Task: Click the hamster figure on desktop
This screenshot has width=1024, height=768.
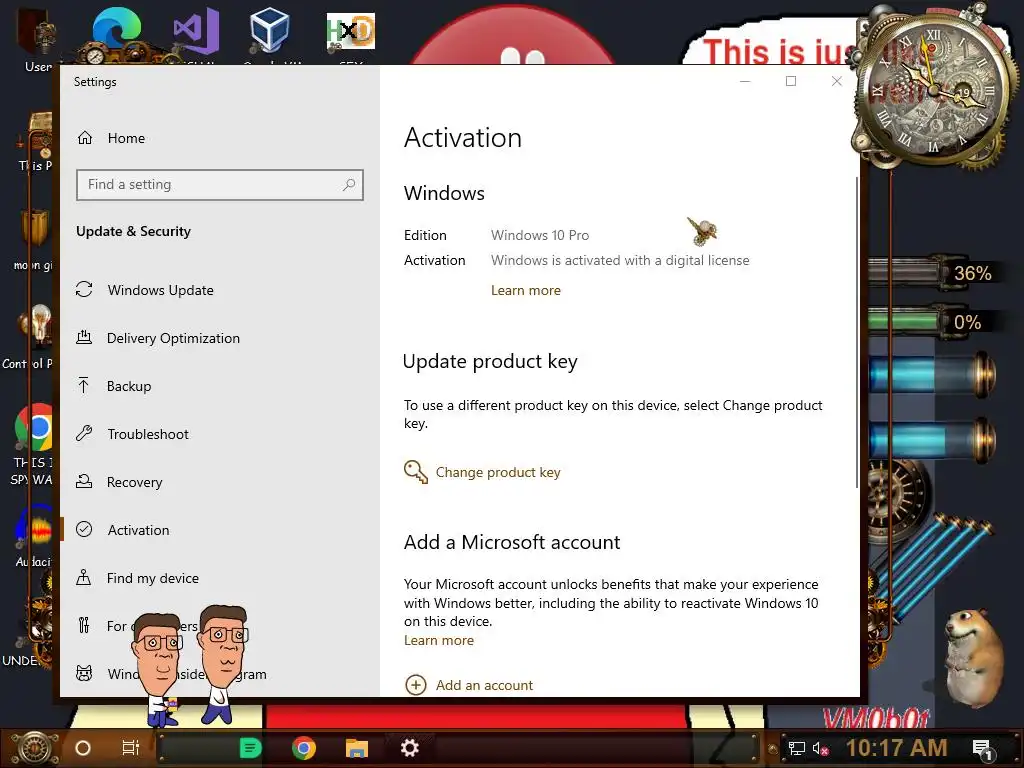Action: 975,658
